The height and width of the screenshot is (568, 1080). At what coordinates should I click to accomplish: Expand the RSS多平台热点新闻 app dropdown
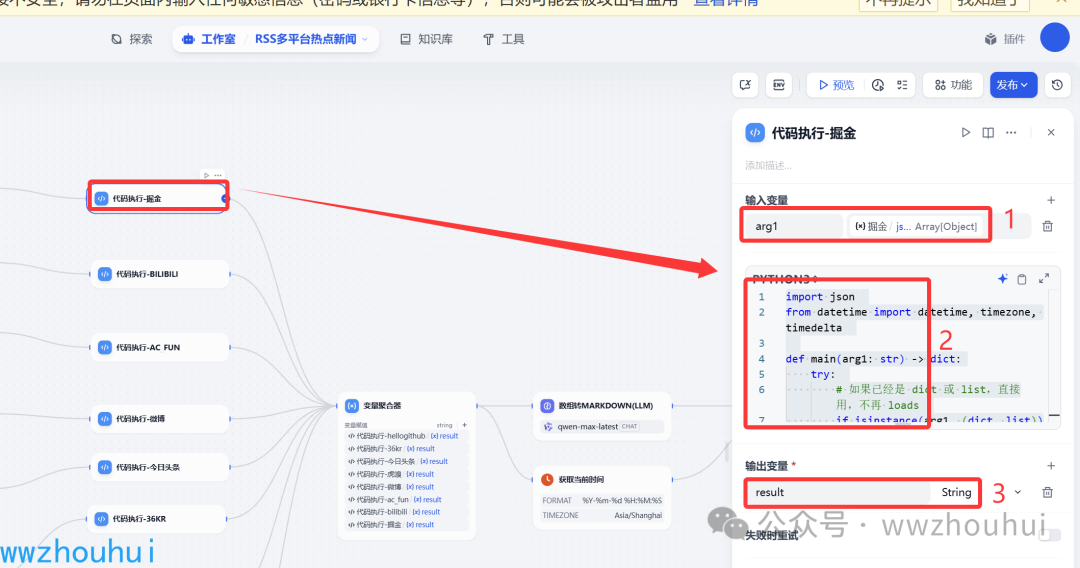(x=311, y=39)
